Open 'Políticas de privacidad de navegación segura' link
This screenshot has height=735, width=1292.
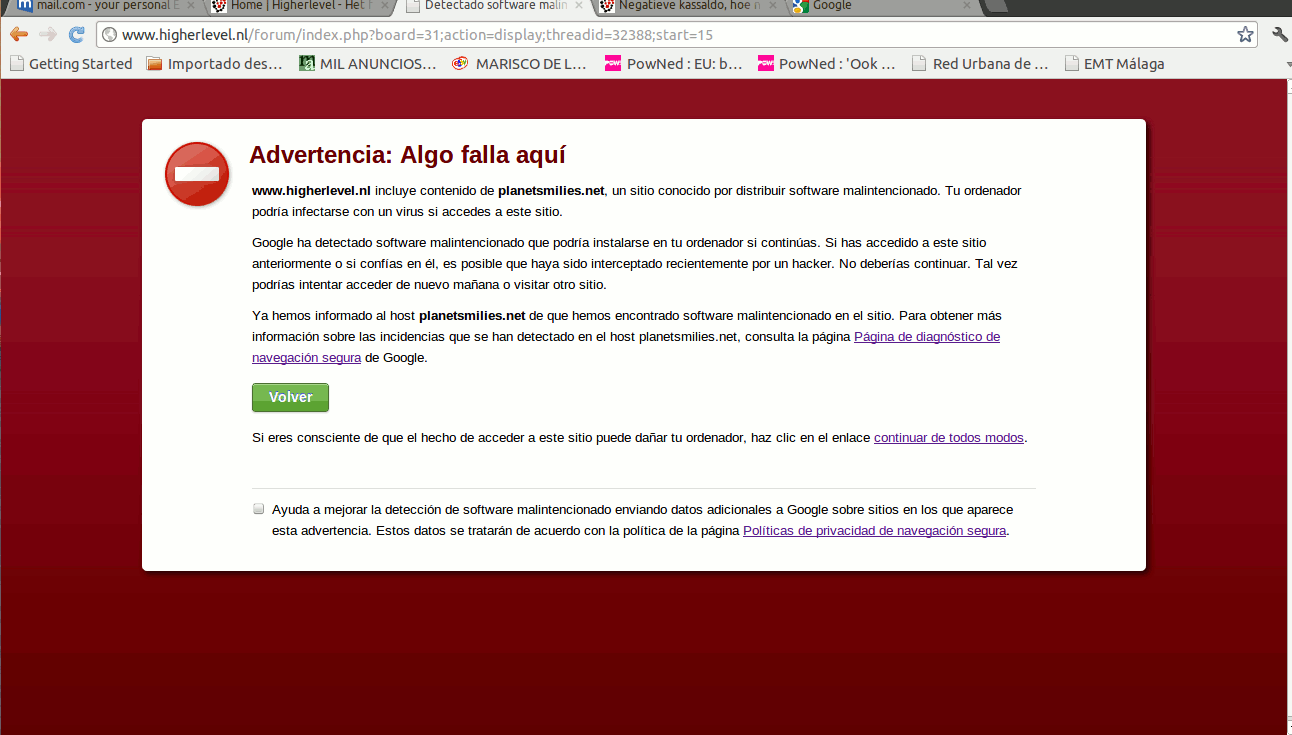(874, 531)
